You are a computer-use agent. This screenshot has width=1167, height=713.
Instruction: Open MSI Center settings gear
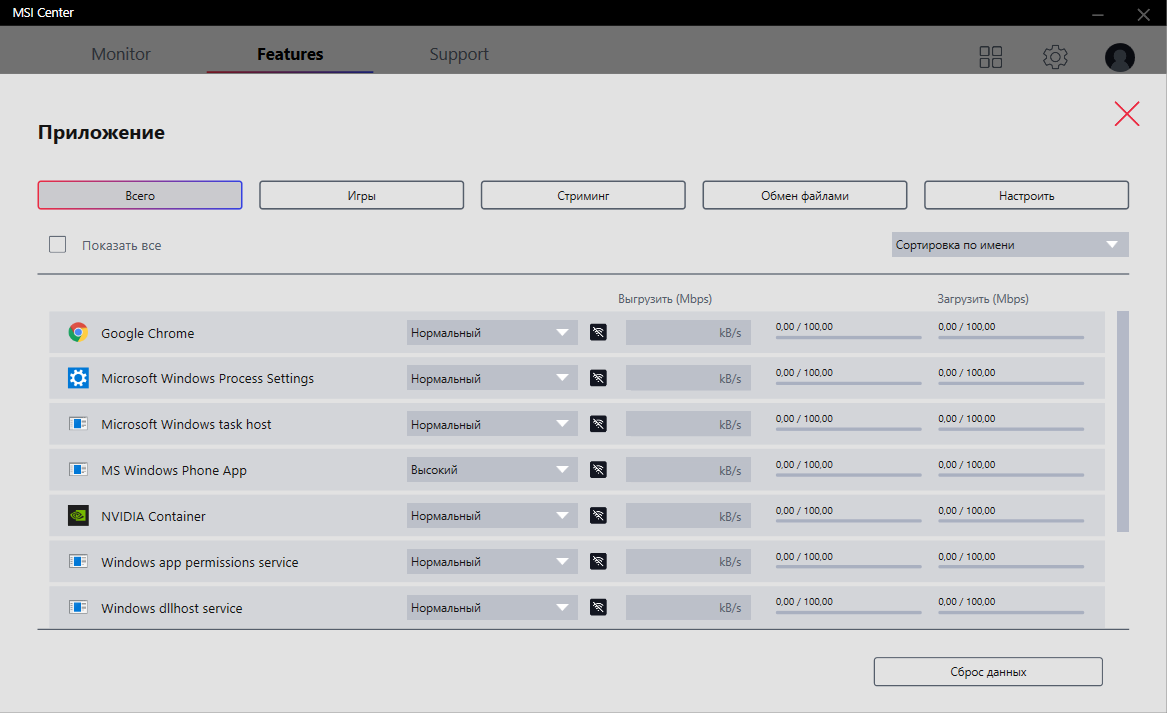point(1055,57)
